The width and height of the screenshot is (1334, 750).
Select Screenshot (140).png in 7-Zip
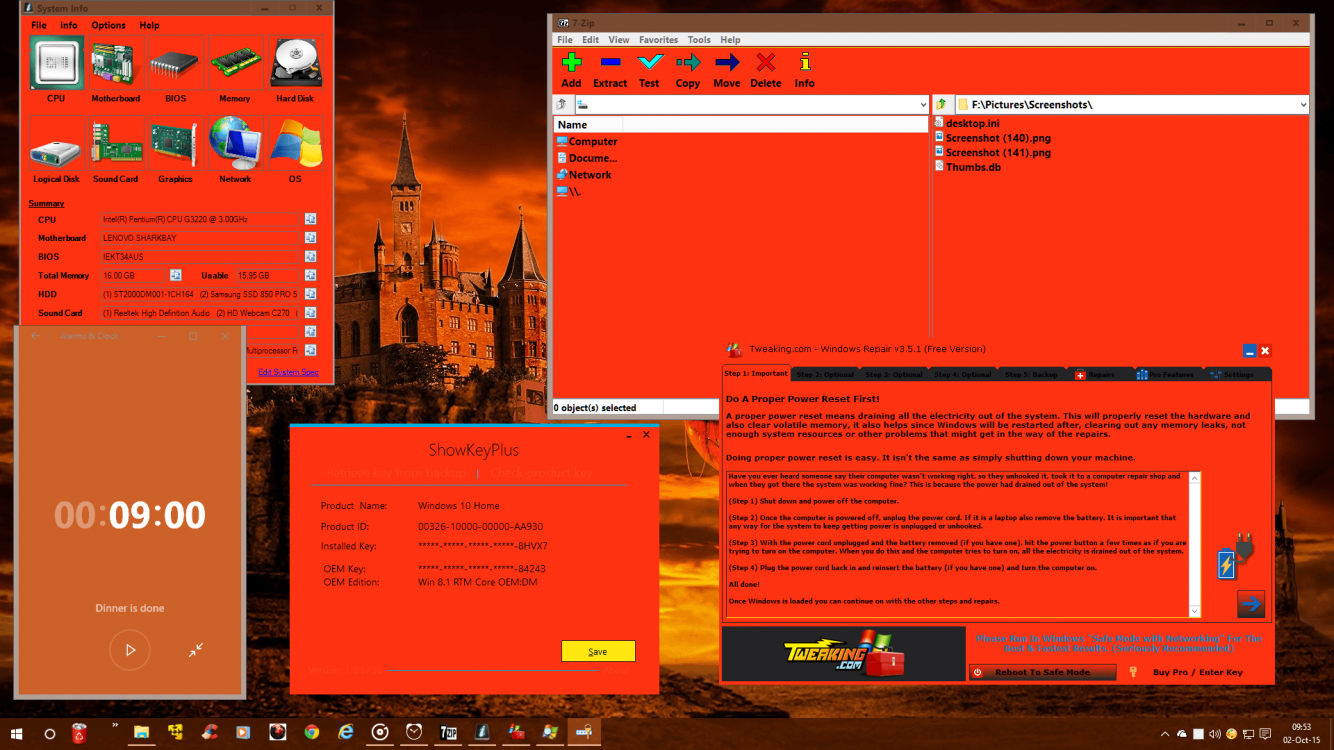tap(993, 138)
